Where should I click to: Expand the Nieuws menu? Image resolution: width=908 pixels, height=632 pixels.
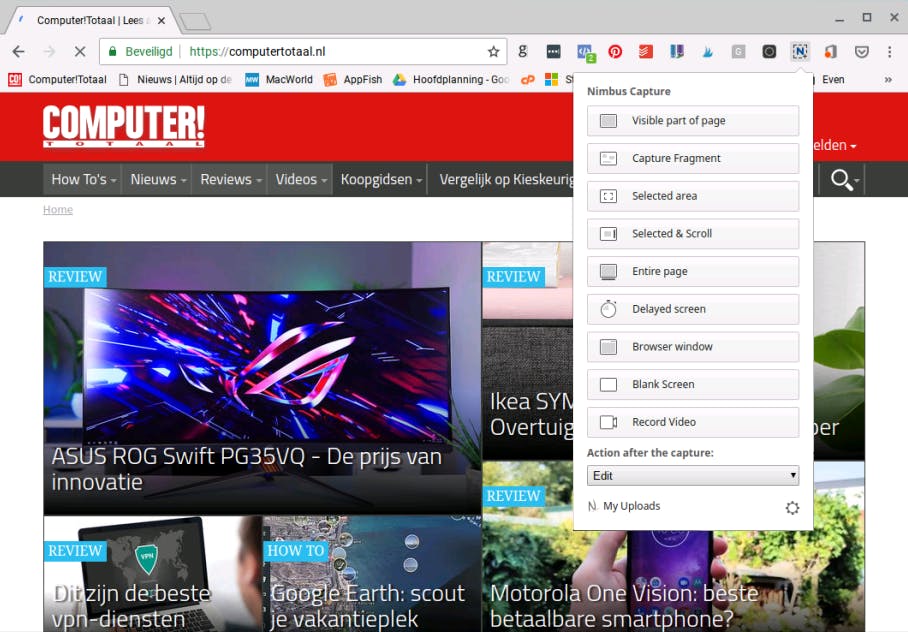158,180
